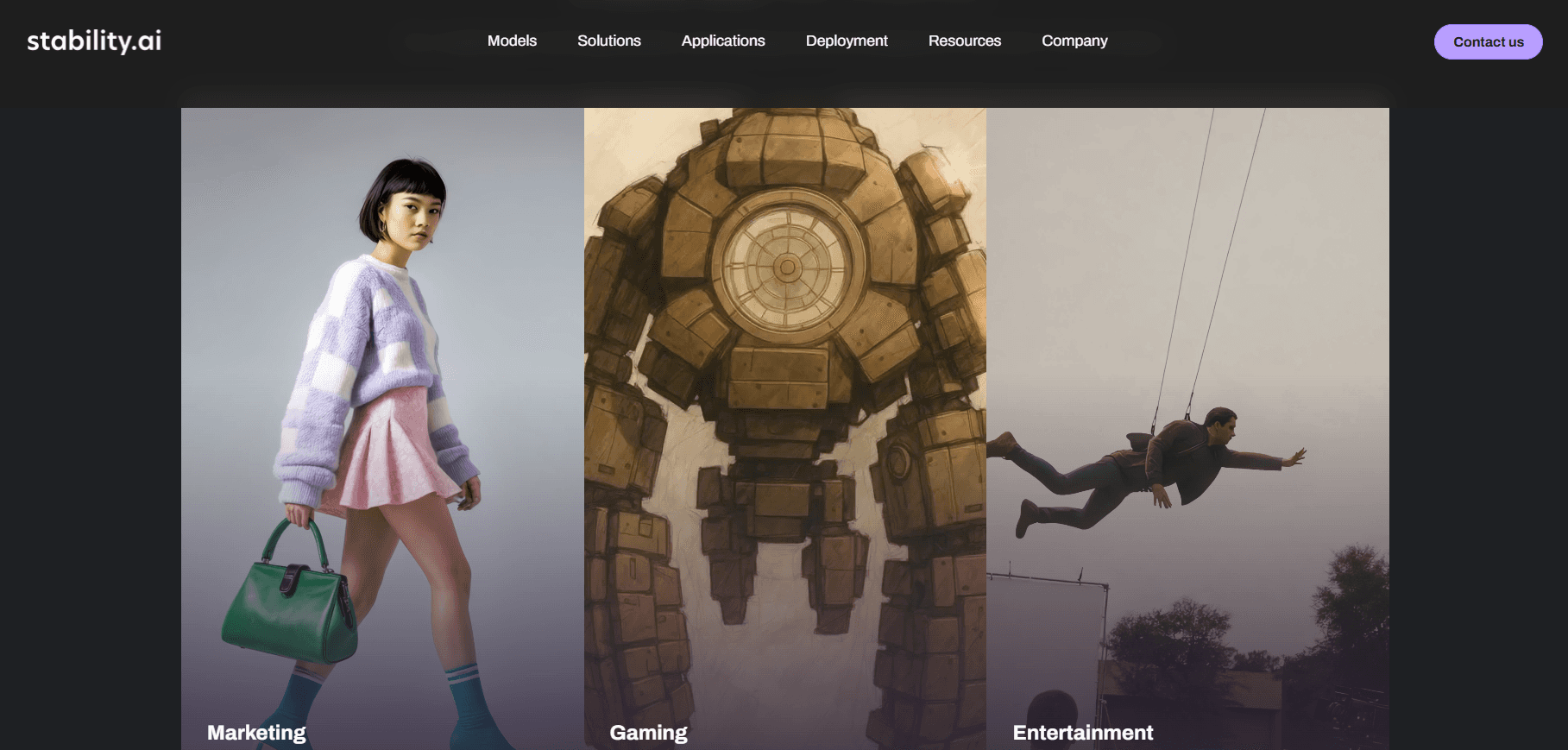Click the Marketing card title
The image size is (1568, 750).
click(256, 732)
